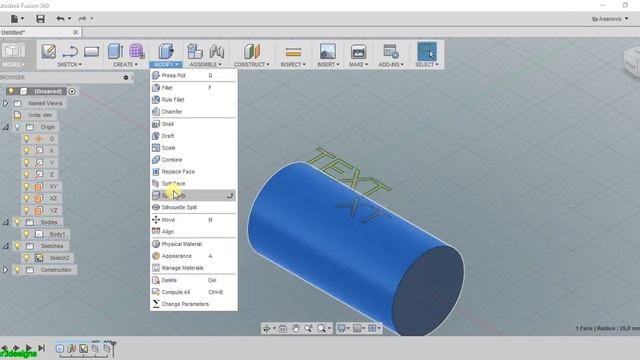The height and width of the screenshot is (360, 640).
Task: Open the CONSTRUCT dropdown menu
Action: click(252, 64)
